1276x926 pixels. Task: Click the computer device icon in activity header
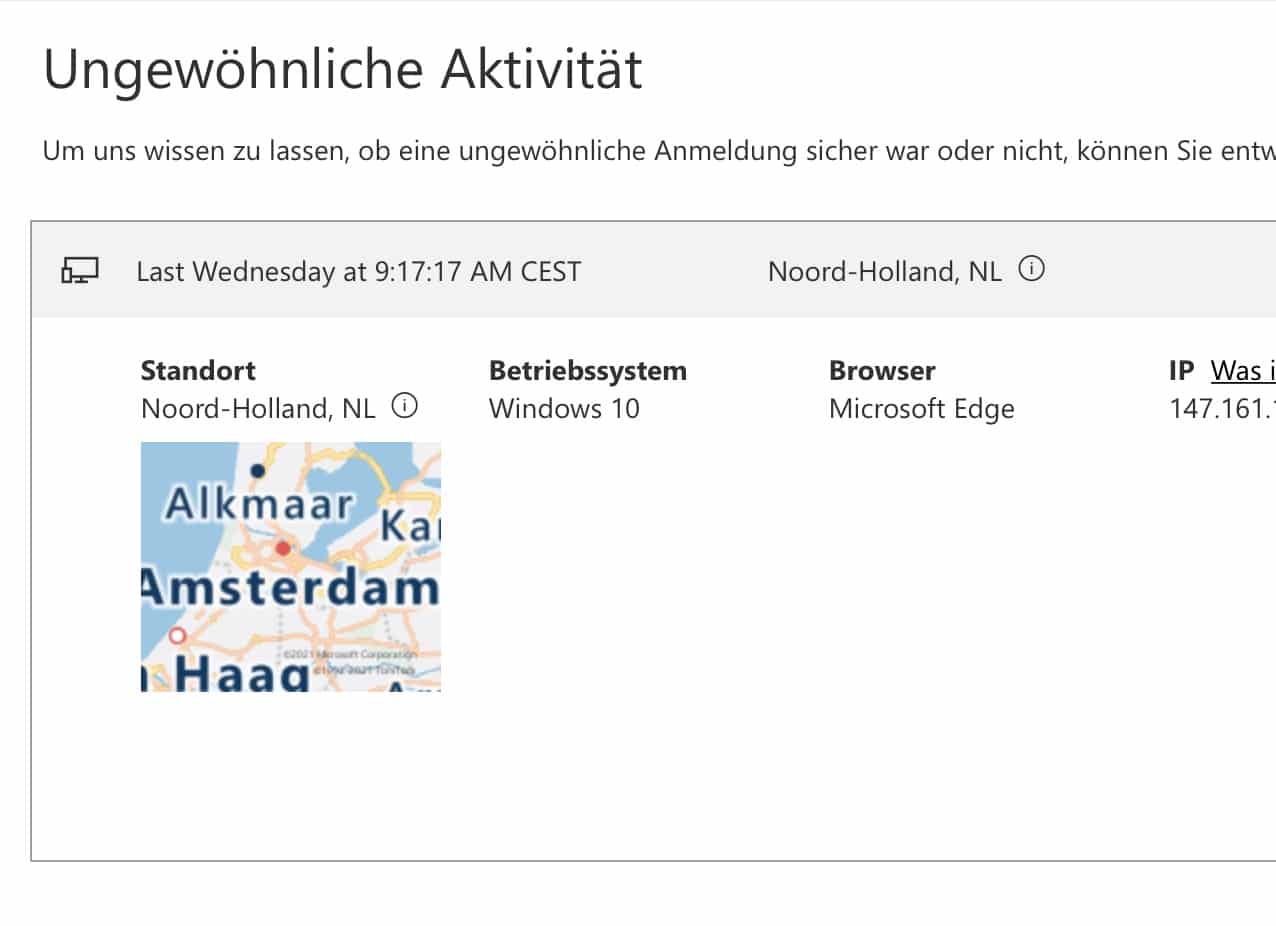click(x=80, y=270)
